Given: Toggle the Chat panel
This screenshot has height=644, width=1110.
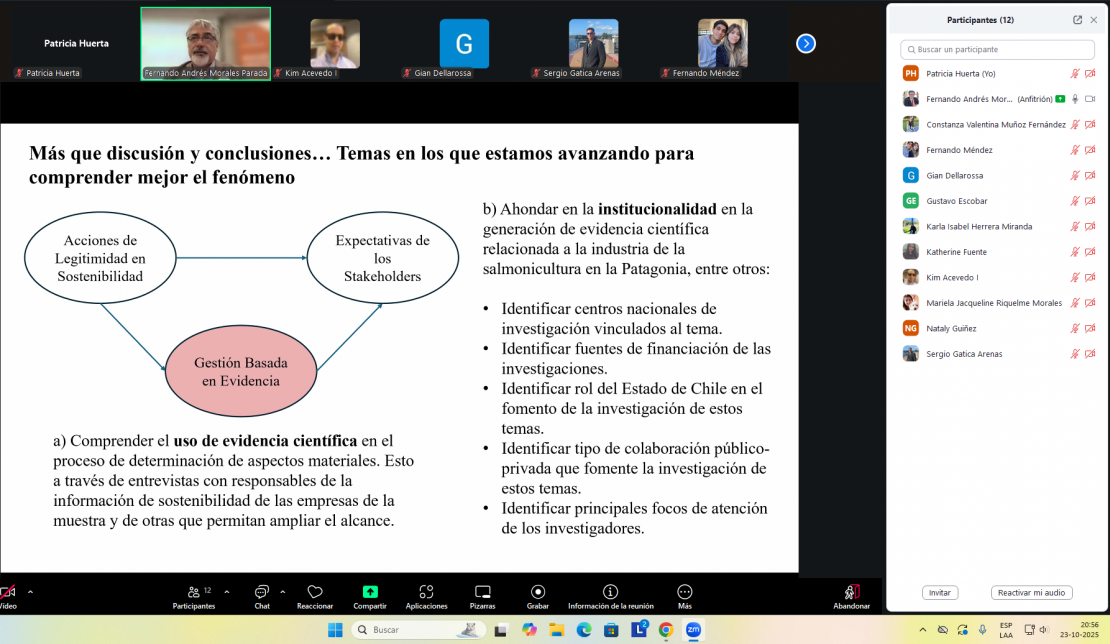Looking at the screenshot, I should 262,592.
